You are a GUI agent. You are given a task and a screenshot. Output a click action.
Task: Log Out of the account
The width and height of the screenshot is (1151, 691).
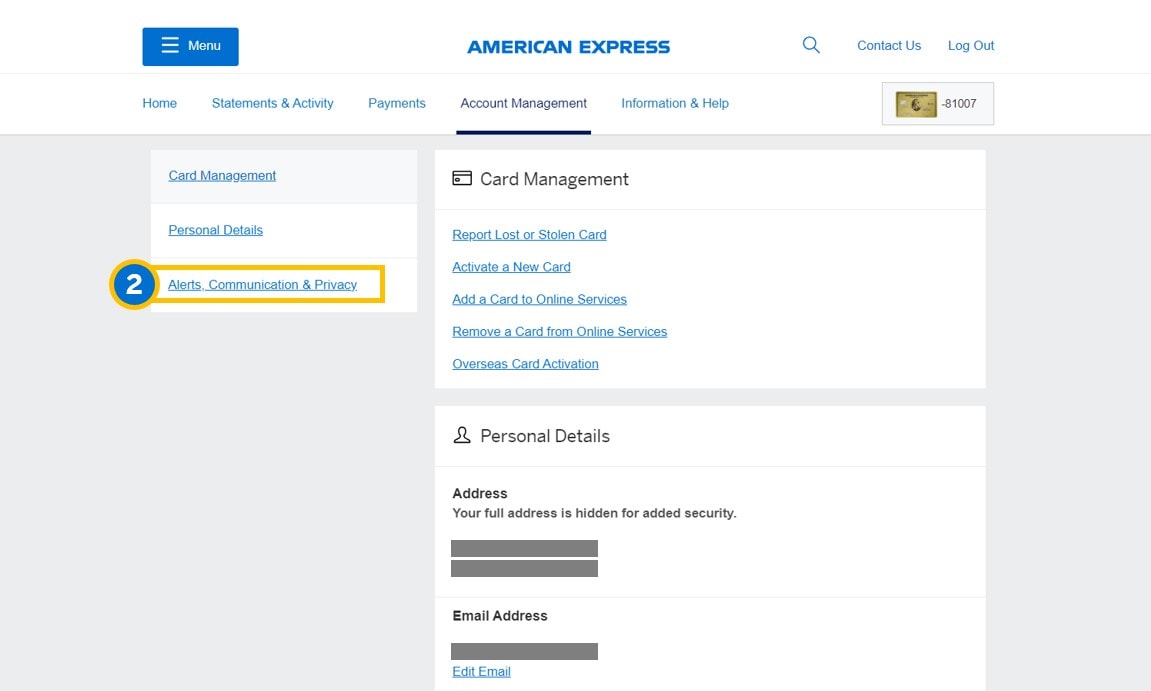coord(970,46)
